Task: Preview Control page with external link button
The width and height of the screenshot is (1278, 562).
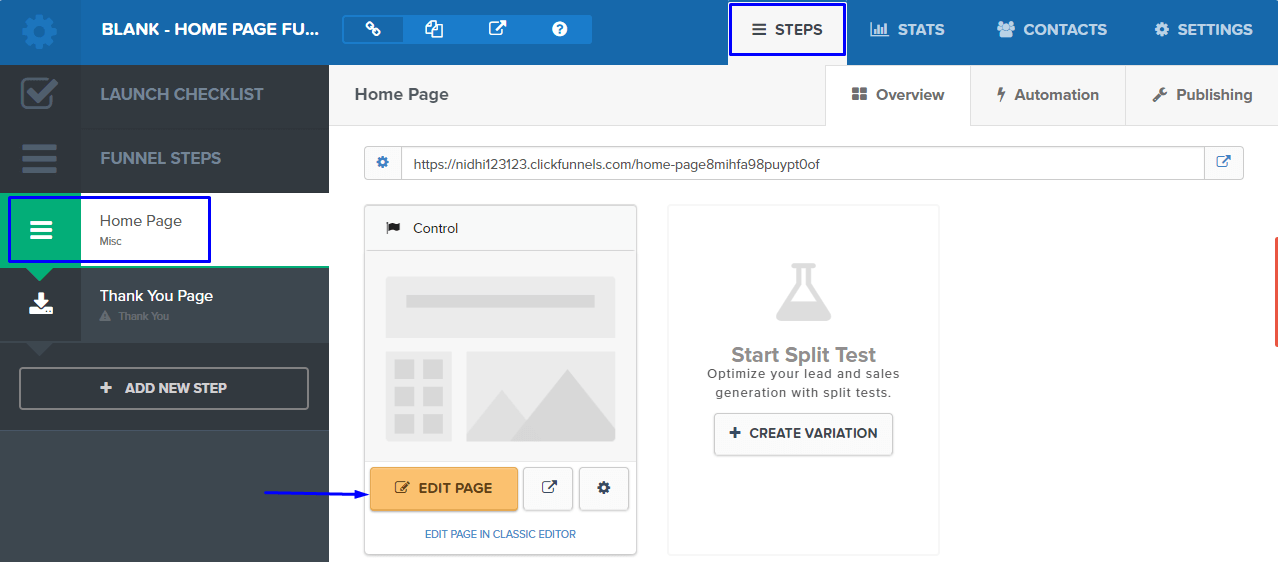Action: [x=549, y=488]
